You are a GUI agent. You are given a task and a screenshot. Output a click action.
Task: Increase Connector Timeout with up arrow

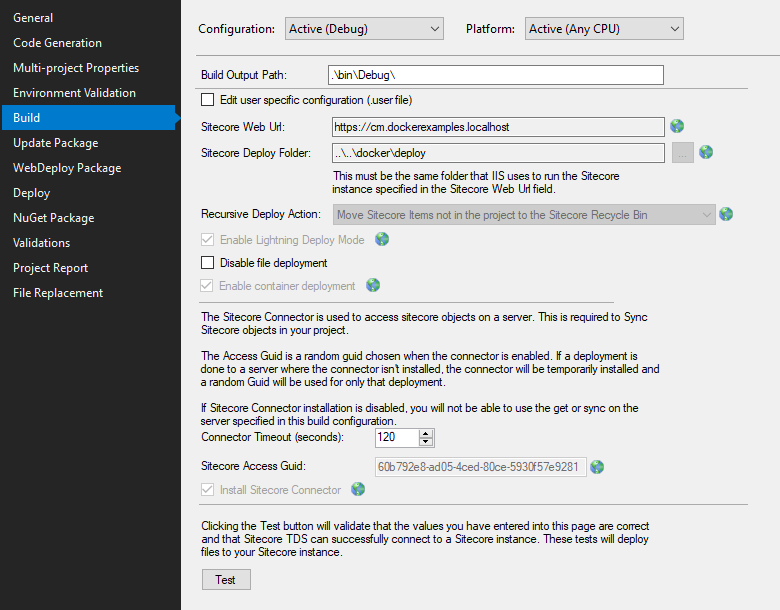click(426, 434)
